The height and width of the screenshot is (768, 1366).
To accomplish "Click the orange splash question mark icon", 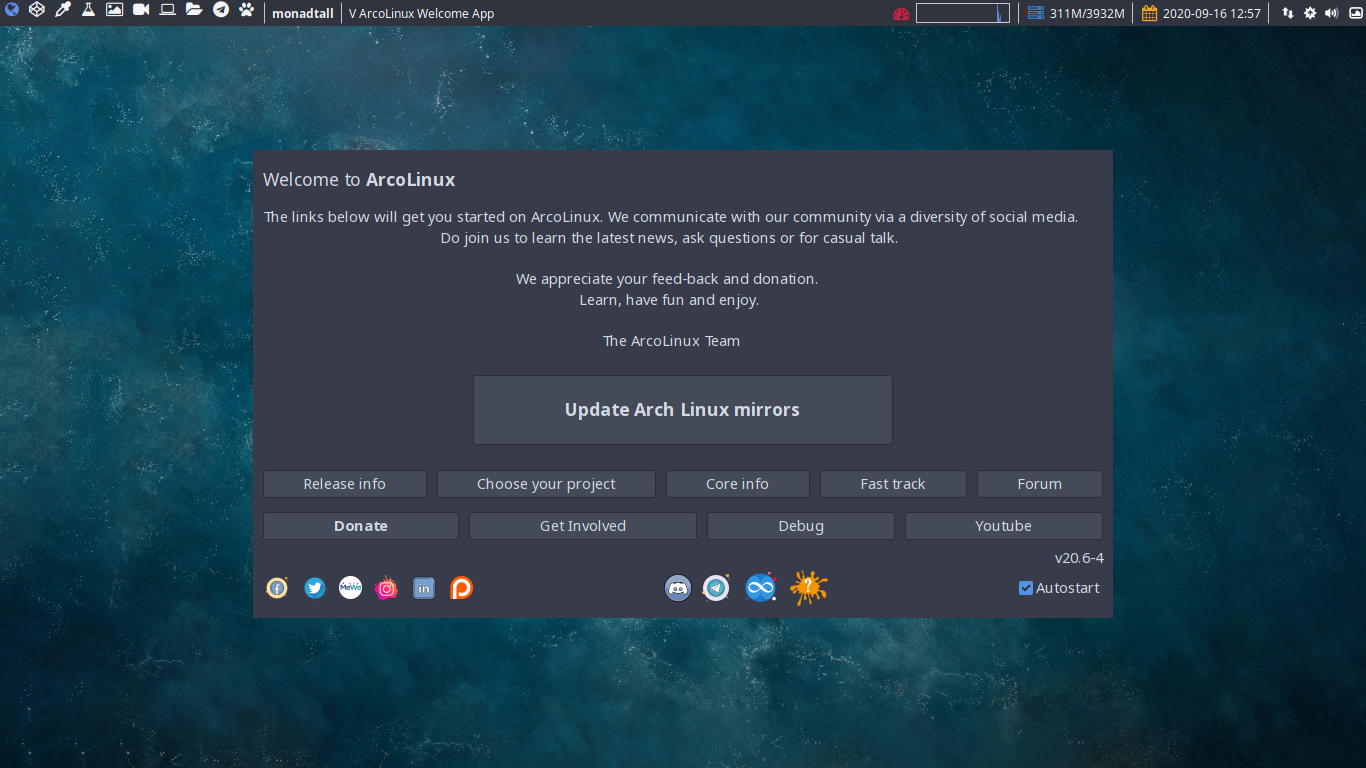I will (808, 588).
